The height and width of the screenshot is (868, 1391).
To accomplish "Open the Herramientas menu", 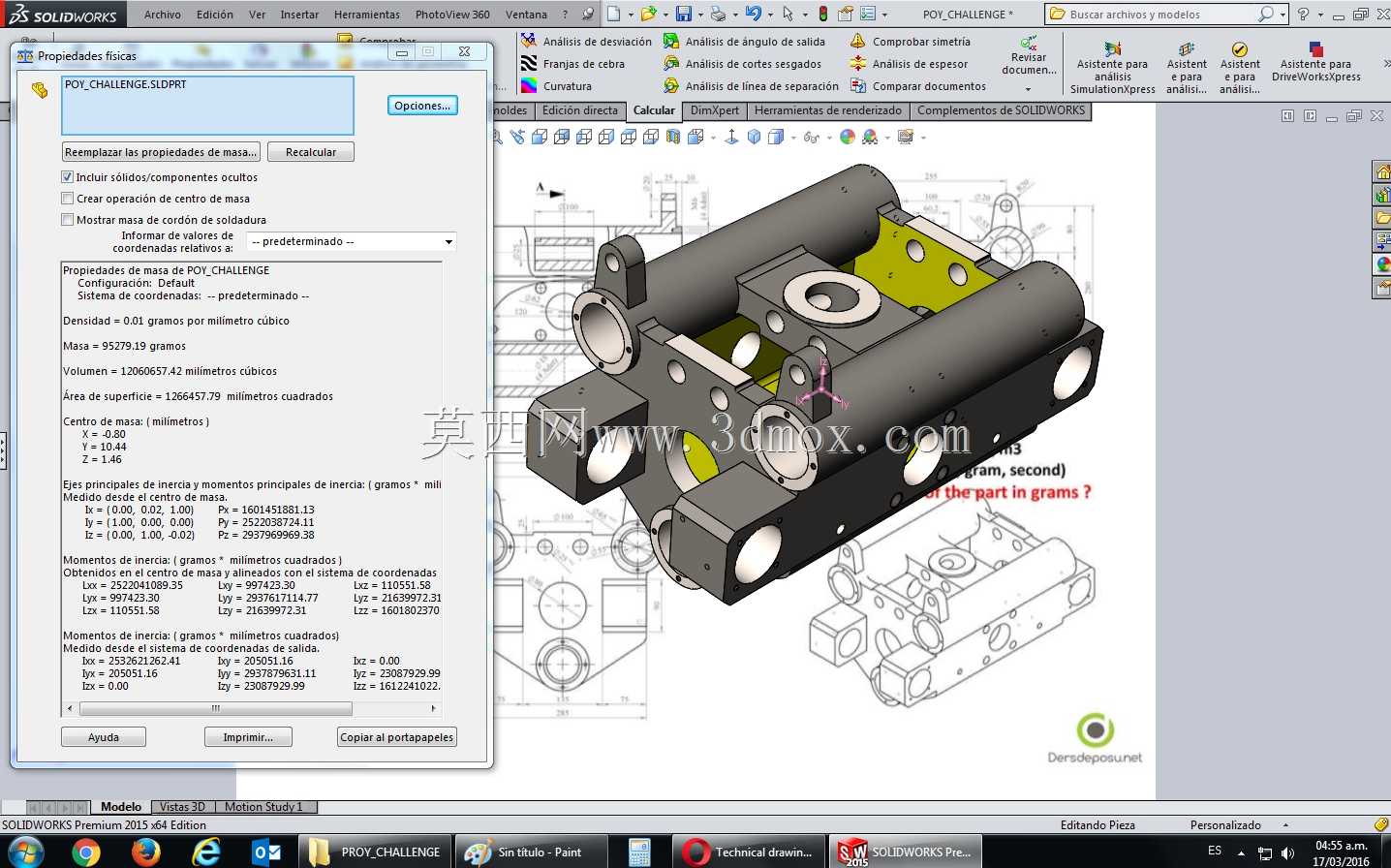I will tap(367, 15).
